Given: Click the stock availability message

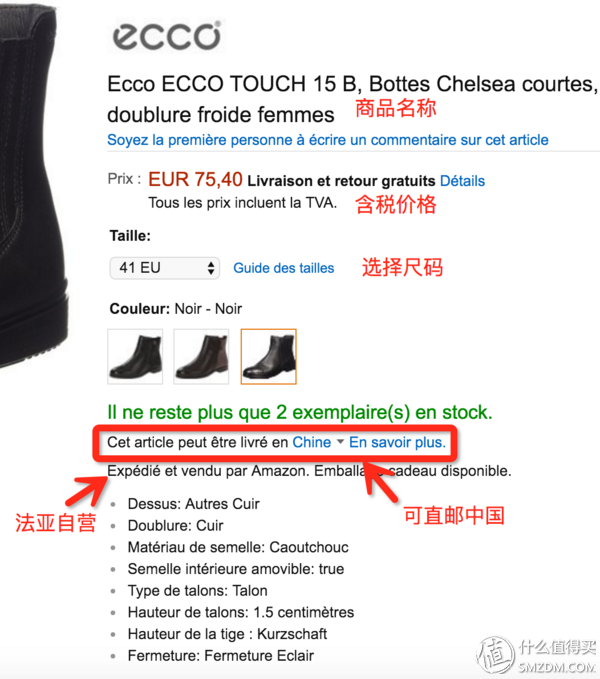Looking at the screenshot, I should pos(300,412).
